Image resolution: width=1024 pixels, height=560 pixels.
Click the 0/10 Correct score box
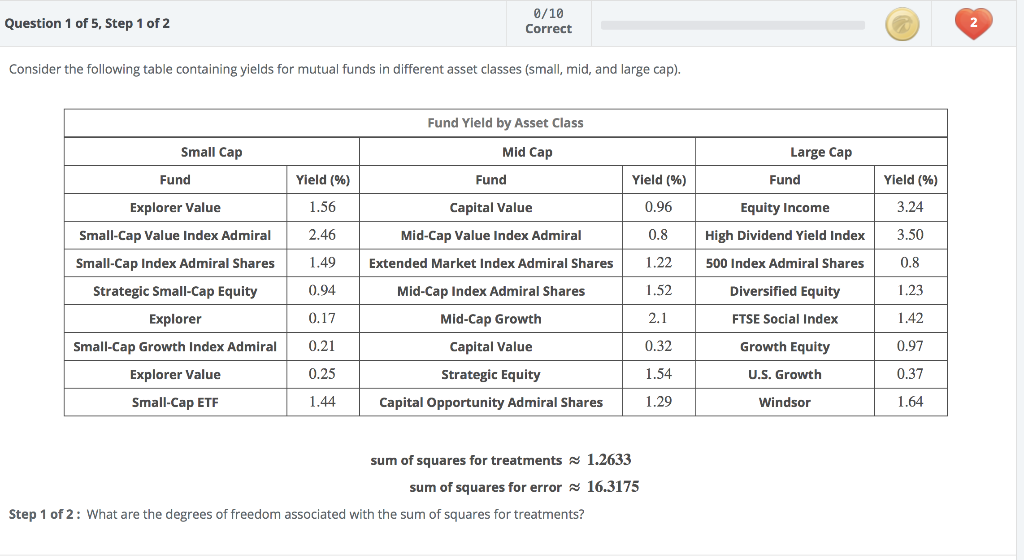click(x=548, y=21)
